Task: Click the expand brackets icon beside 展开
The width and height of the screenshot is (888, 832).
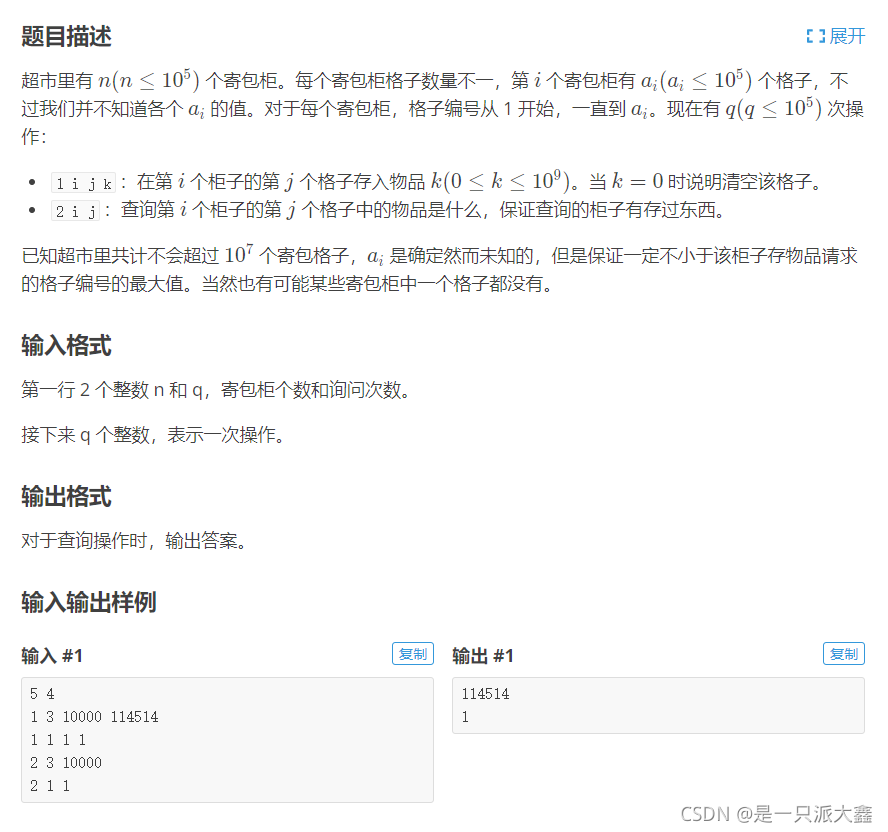Action: click(x=816, y=37)
